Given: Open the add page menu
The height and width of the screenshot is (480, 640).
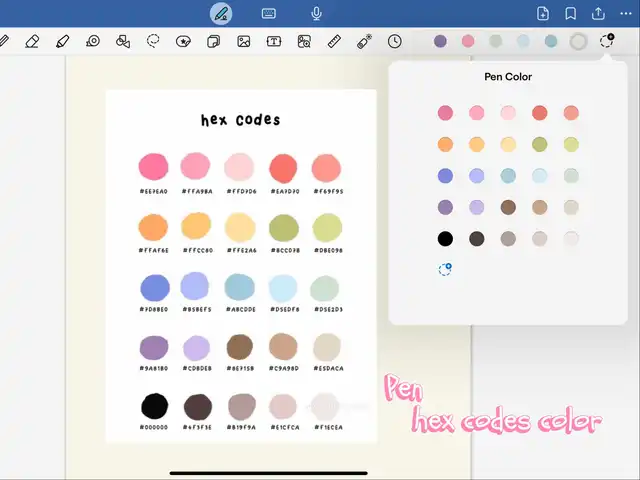Looking at the screenshot, I should (543, 13).
